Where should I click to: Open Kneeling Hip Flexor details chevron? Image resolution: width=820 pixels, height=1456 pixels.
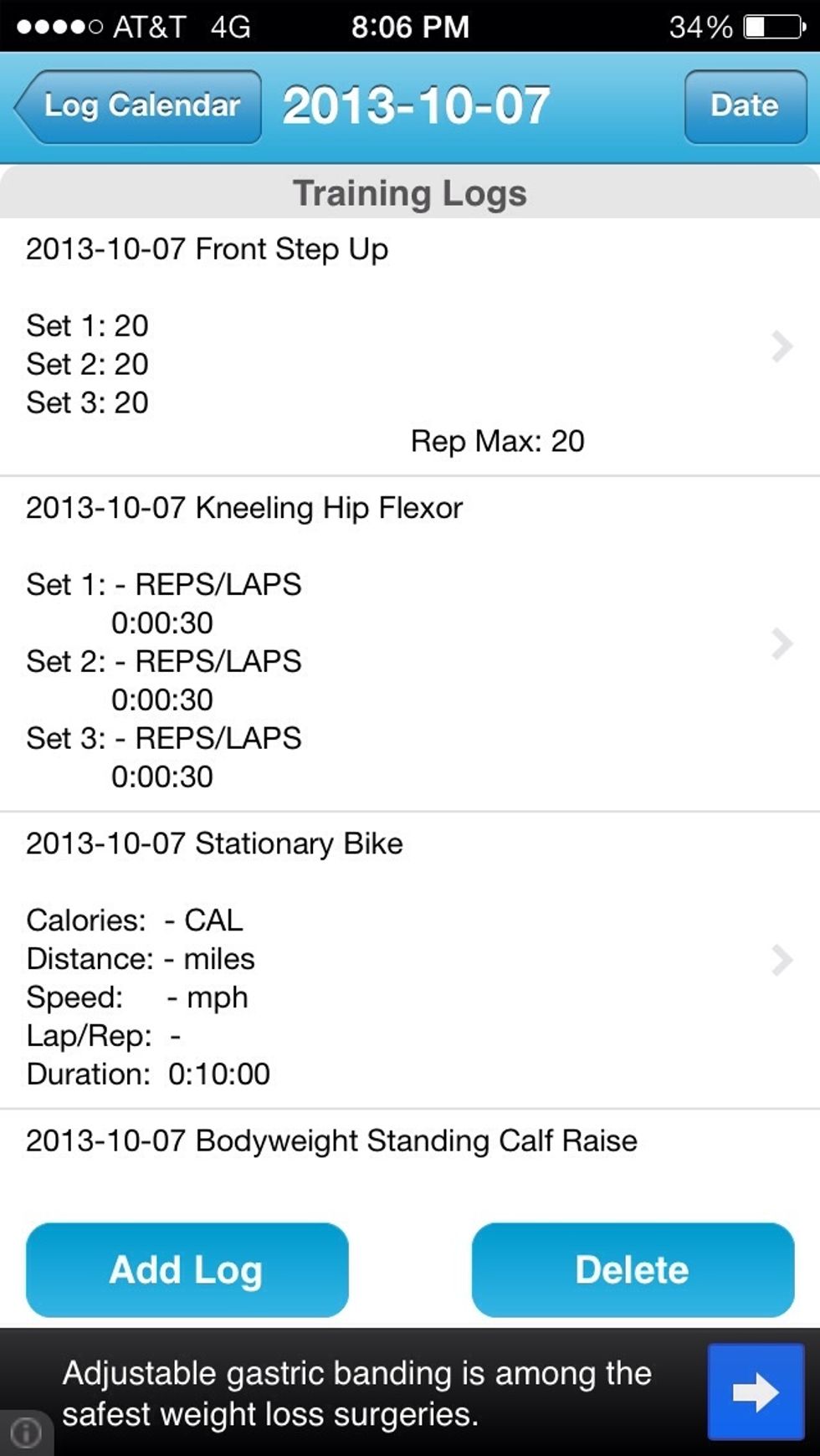click(x=782, y=643)
